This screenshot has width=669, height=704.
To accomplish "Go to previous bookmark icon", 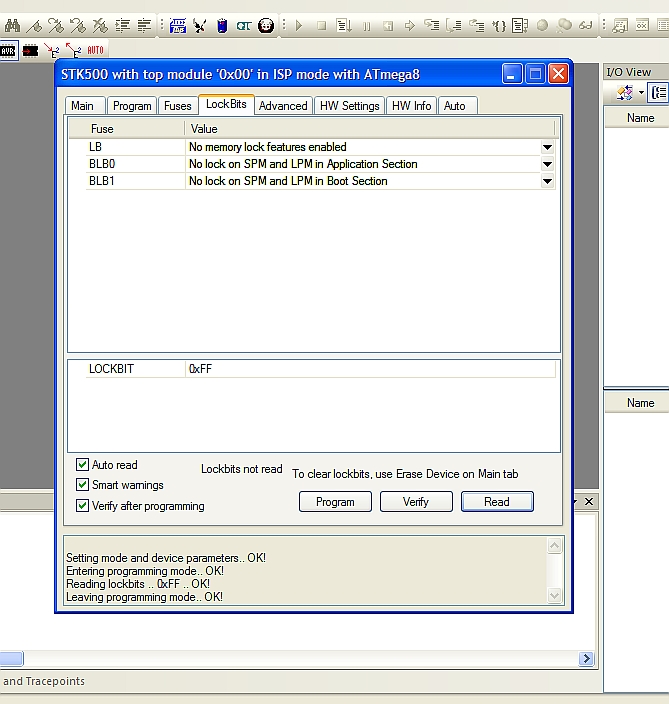I will [78, 26].
